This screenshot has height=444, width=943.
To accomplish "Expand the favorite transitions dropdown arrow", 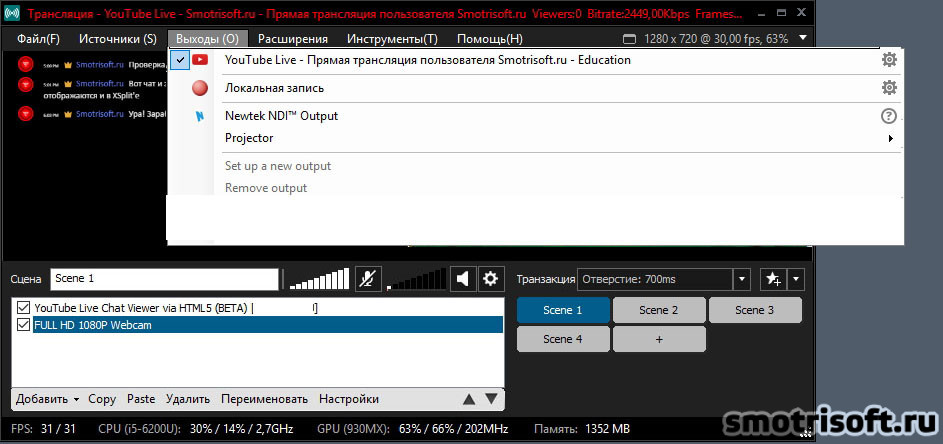I will point(796,279).
